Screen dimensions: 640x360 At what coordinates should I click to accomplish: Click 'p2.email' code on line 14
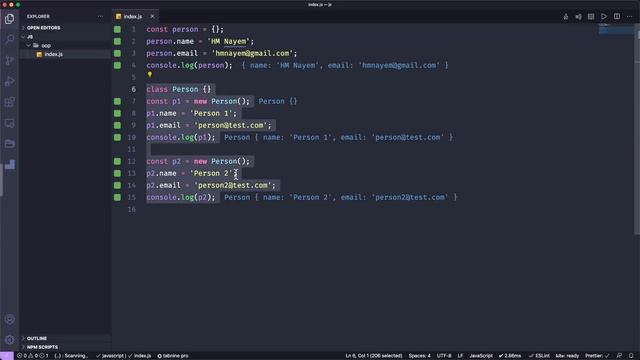pyautogui.click(x=163, y=185)
